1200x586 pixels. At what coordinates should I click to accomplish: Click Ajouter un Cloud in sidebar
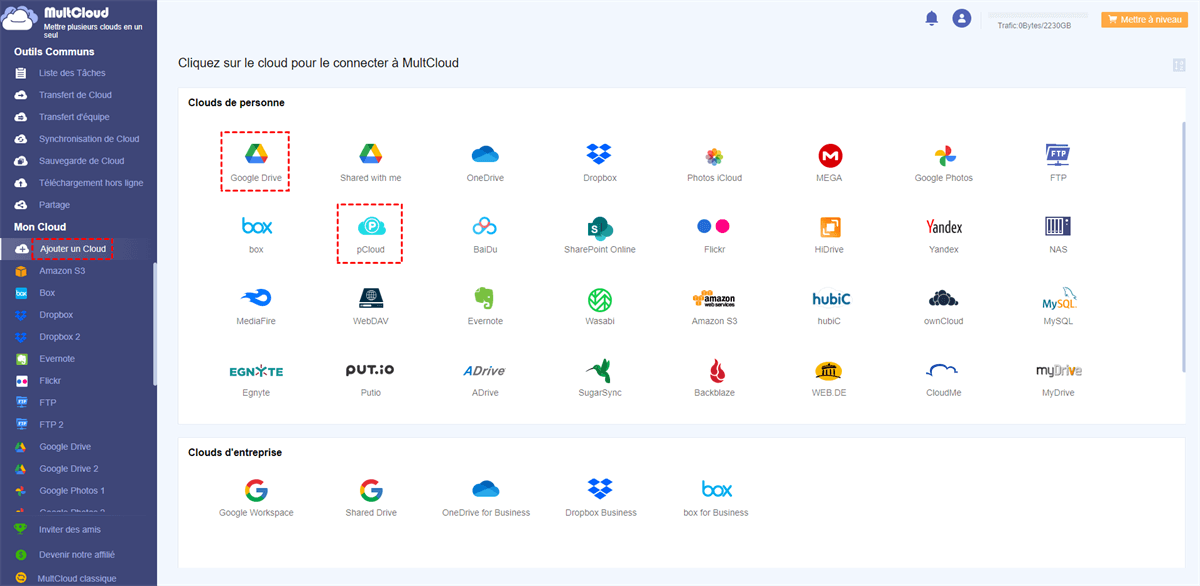click(72, 249)
